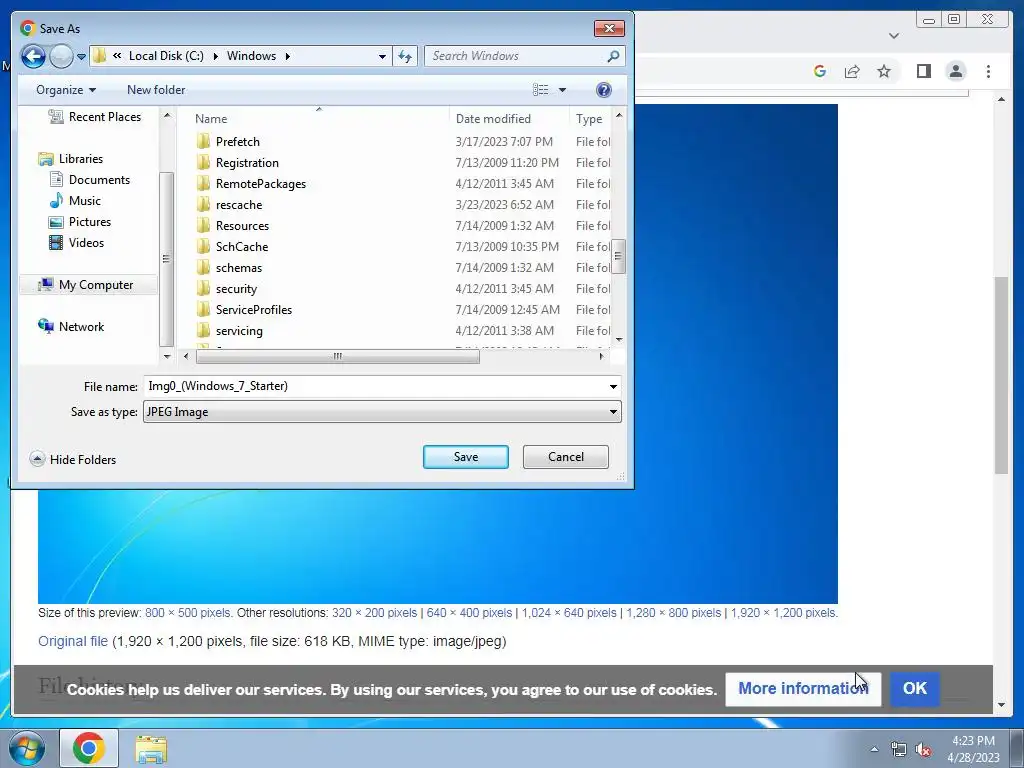This screenshot has width=1024, height=768.
Task: Click file list vertical scrollbar thumb
Action: coord(618,256)
